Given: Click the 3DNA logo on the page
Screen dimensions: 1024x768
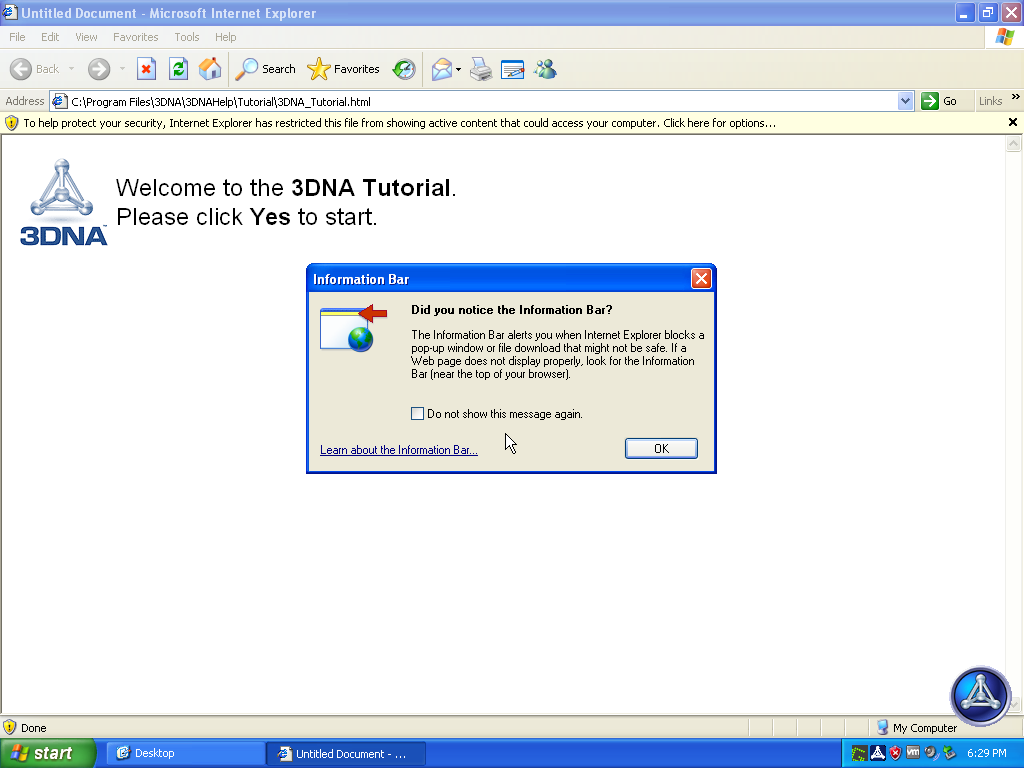Looking at the screenshot, I should tap(63, 202).
